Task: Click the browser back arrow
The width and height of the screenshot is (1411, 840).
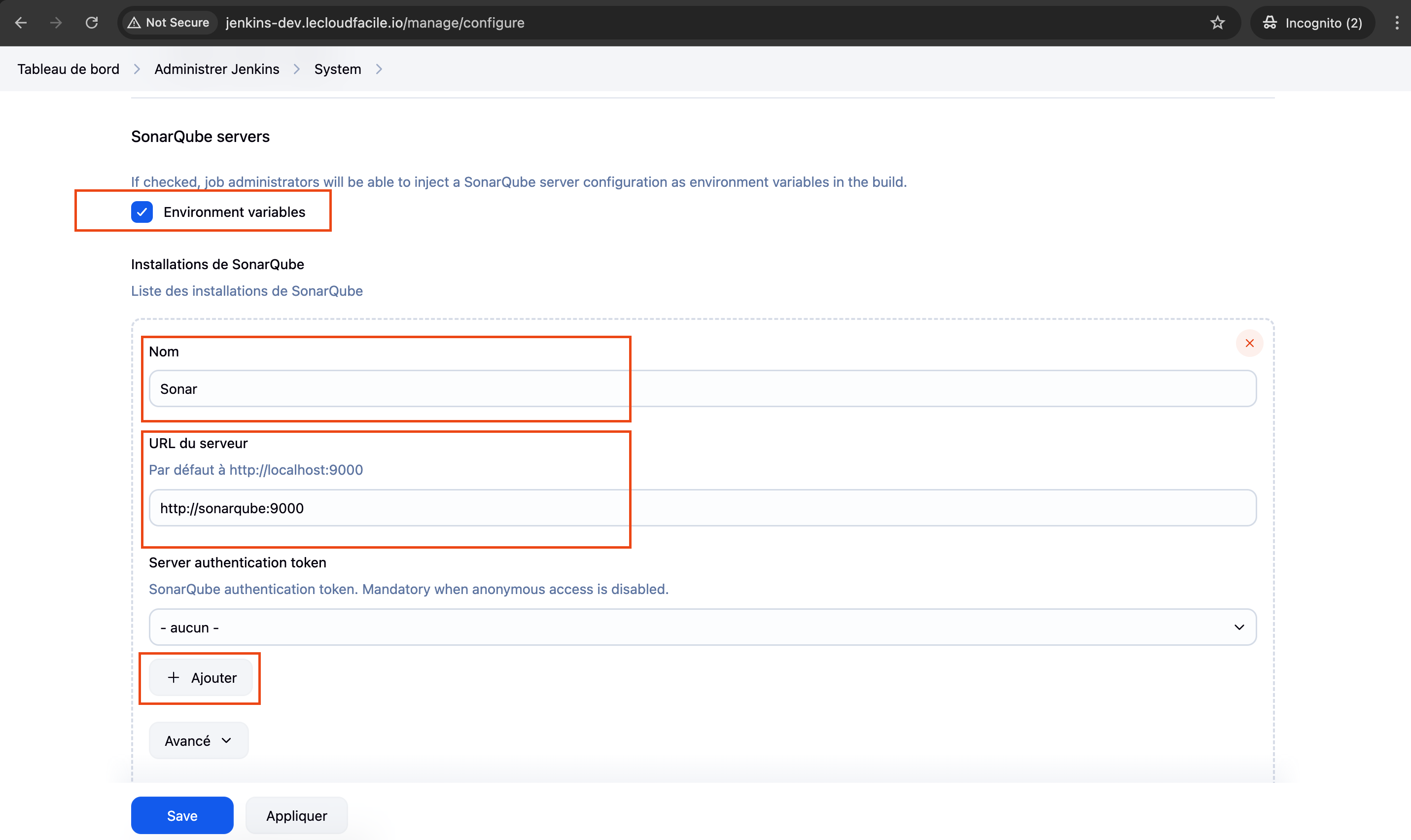Action: pos(21,23)
